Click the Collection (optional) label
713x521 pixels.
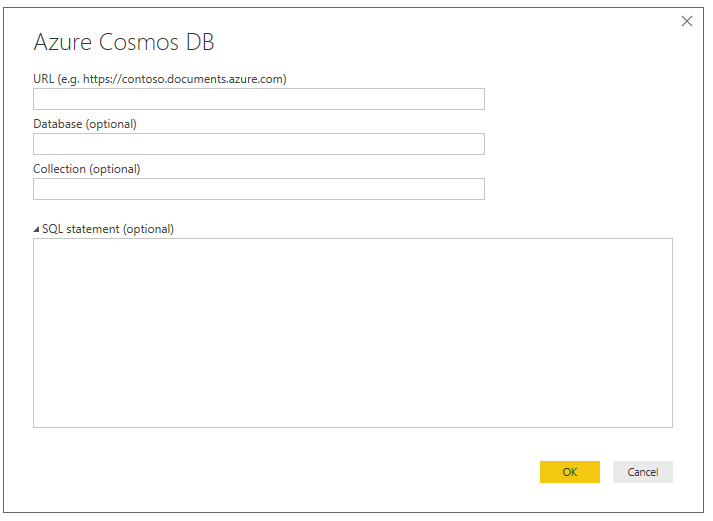[87, 169]
